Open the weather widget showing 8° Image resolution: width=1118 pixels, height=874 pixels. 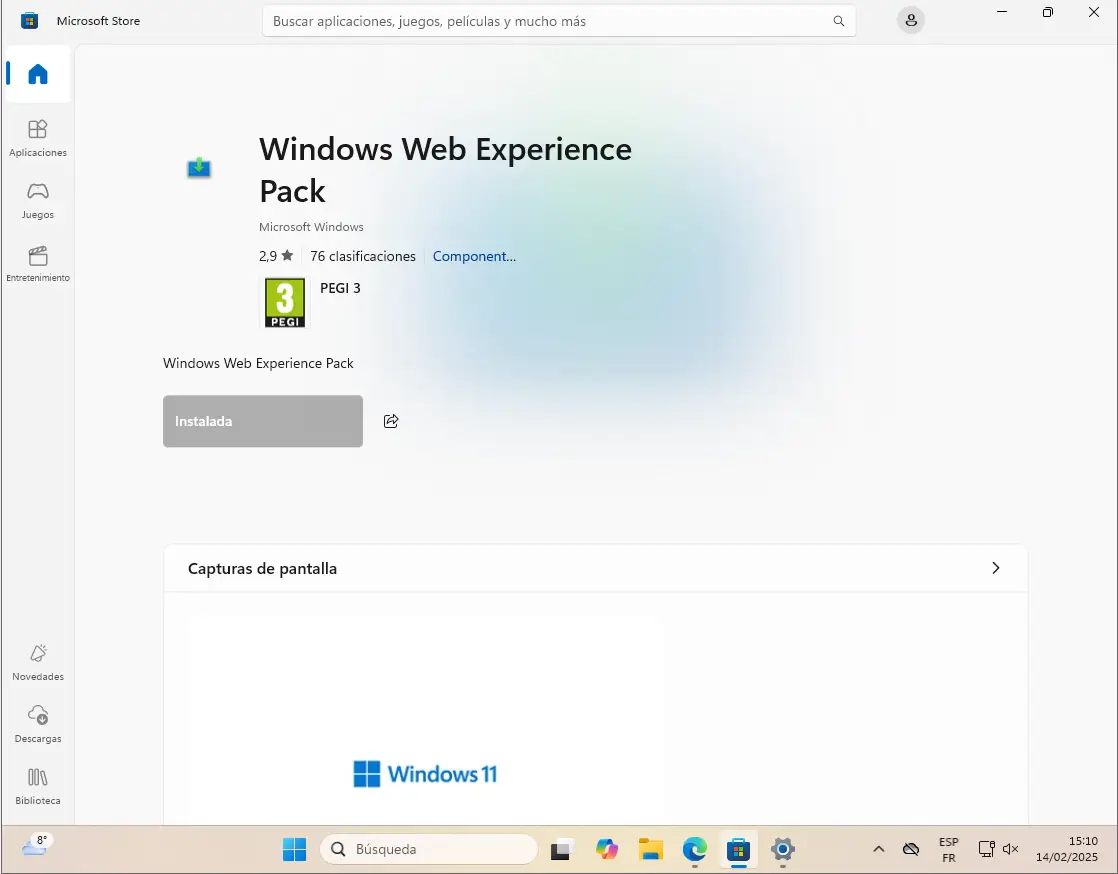coord(35,845)
